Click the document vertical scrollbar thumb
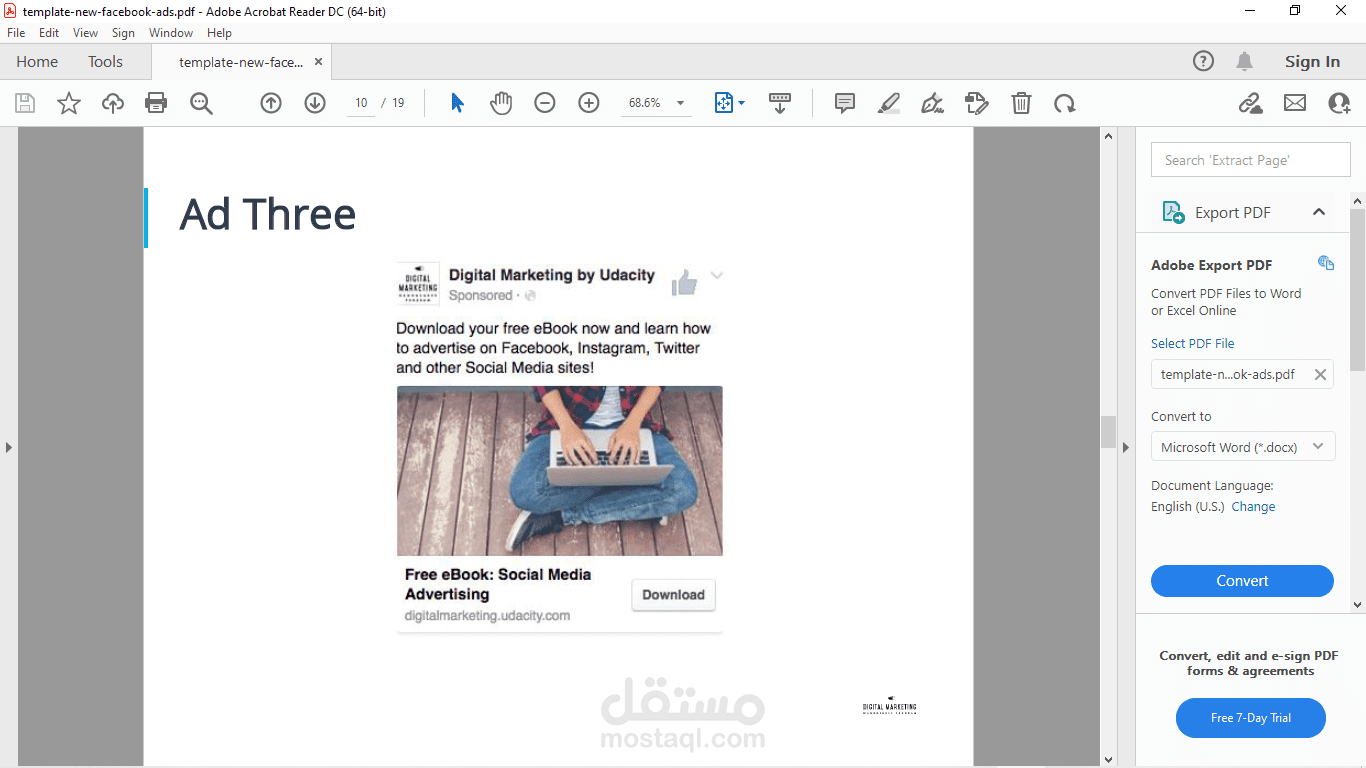This screenshot has height=768, width=1366. point(1108,432)
